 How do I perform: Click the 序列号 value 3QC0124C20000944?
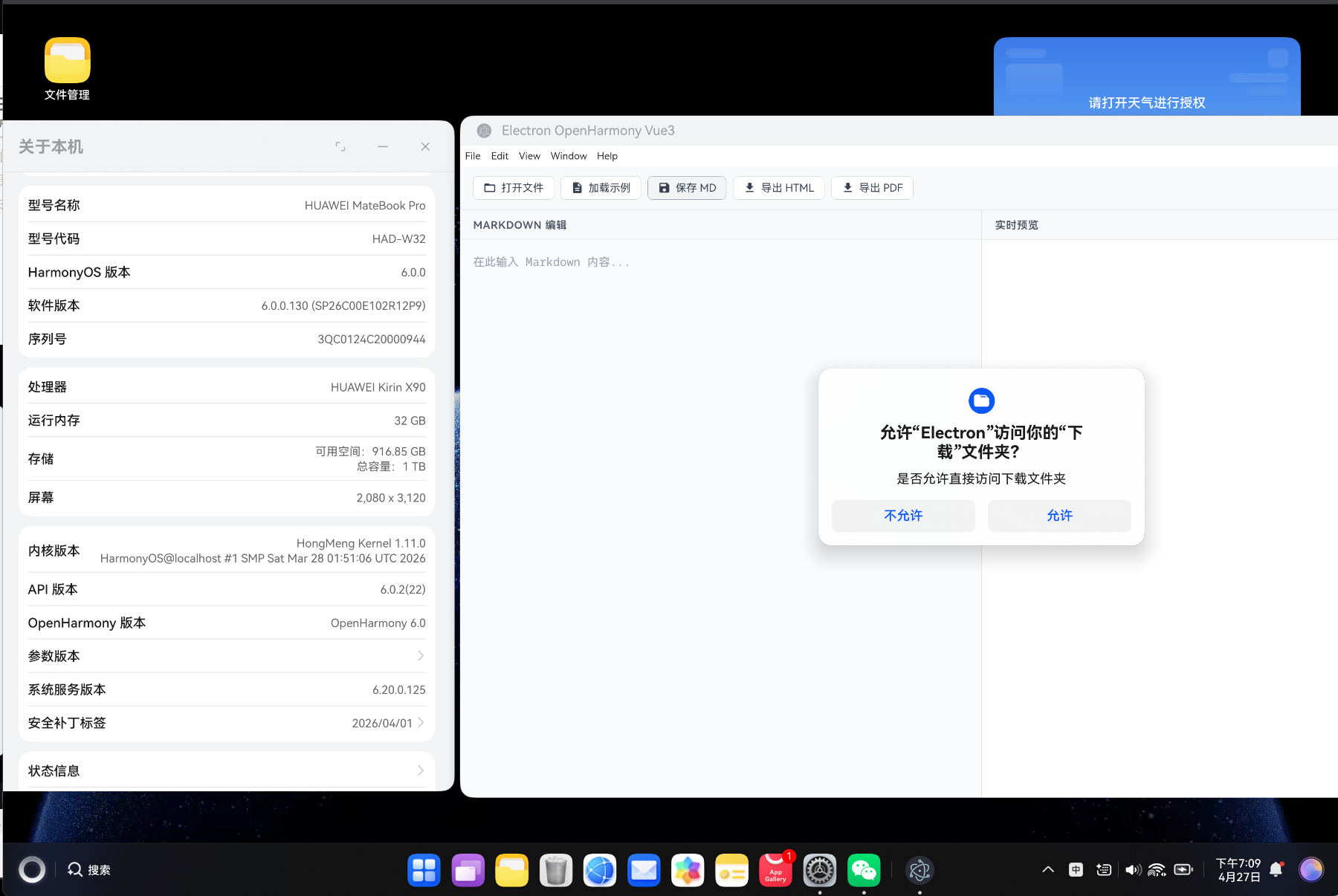tap(372, 340)
